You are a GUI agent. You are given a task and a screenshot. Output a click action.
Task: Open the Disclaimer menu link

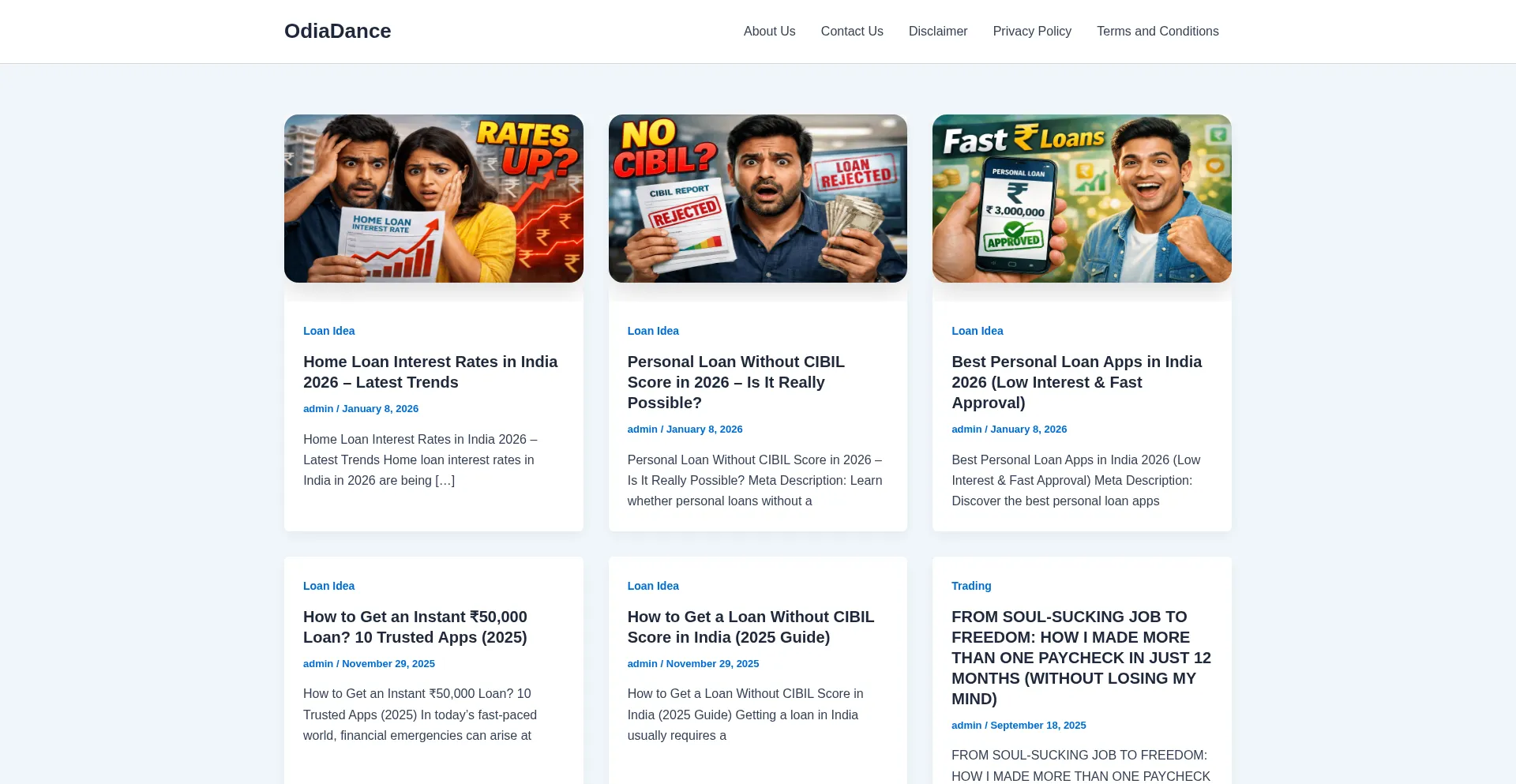(x=937, y=31)
